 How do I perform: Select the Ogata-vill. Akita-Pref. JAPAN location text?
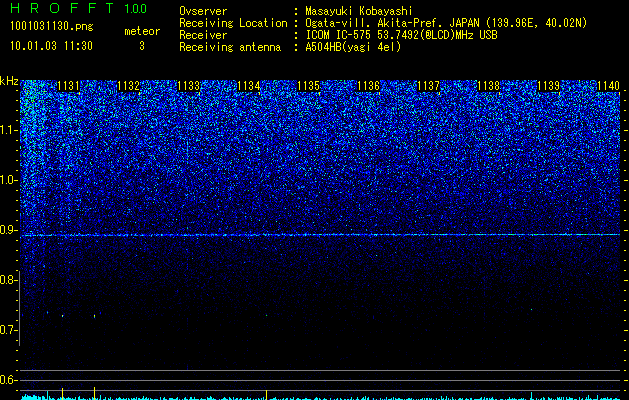(446, 23)
